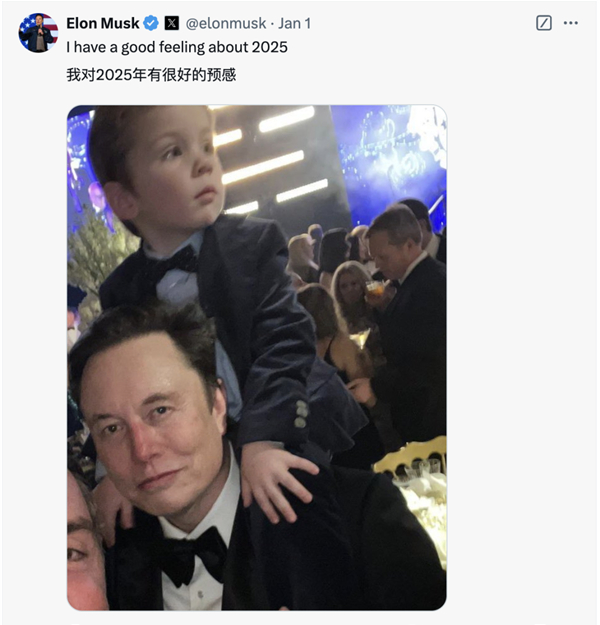Viewport: 600px width, 625px height.
Task: View the author's profile via the small round avatar
Action: pyautogui.click(x=38, y=33)
